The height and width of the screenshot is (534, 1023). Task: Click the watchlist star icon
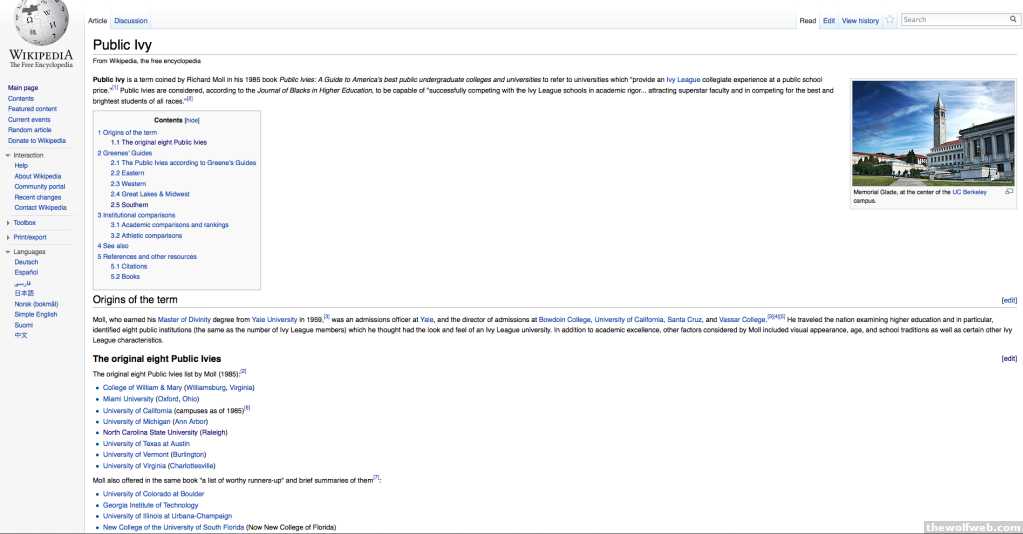coord(889,20)
